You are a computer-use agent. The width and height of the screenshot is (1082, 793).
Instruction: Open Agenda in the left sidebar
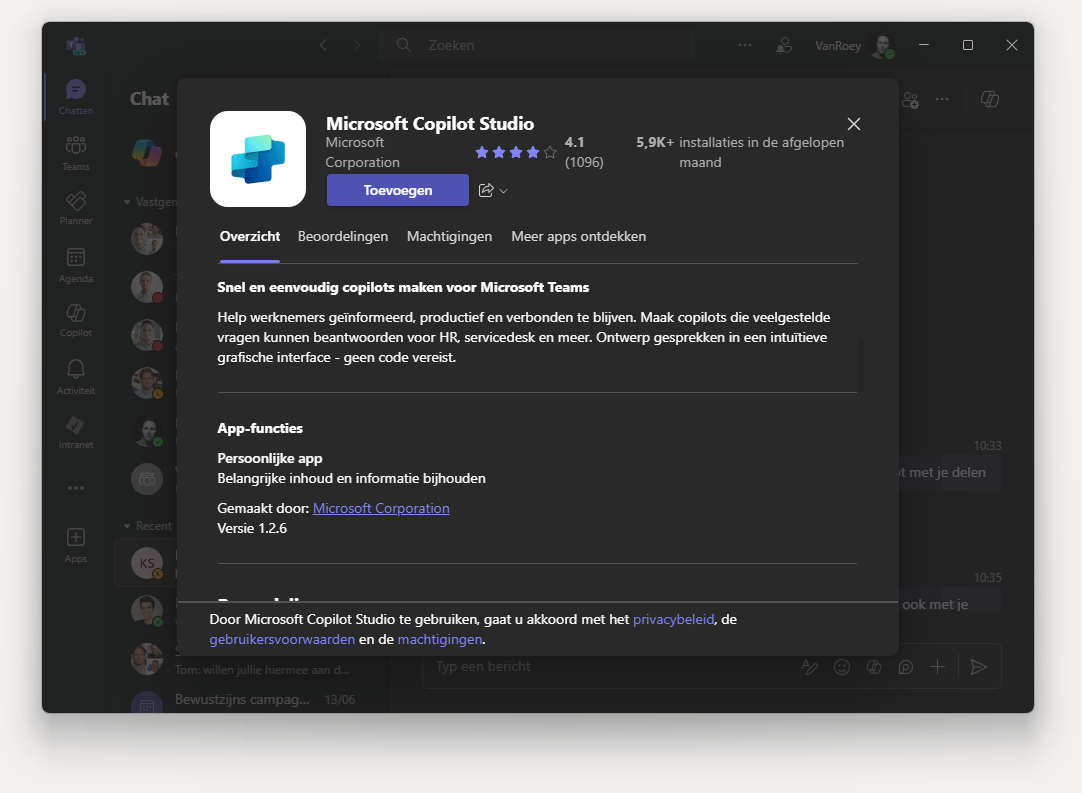point(76,265)
